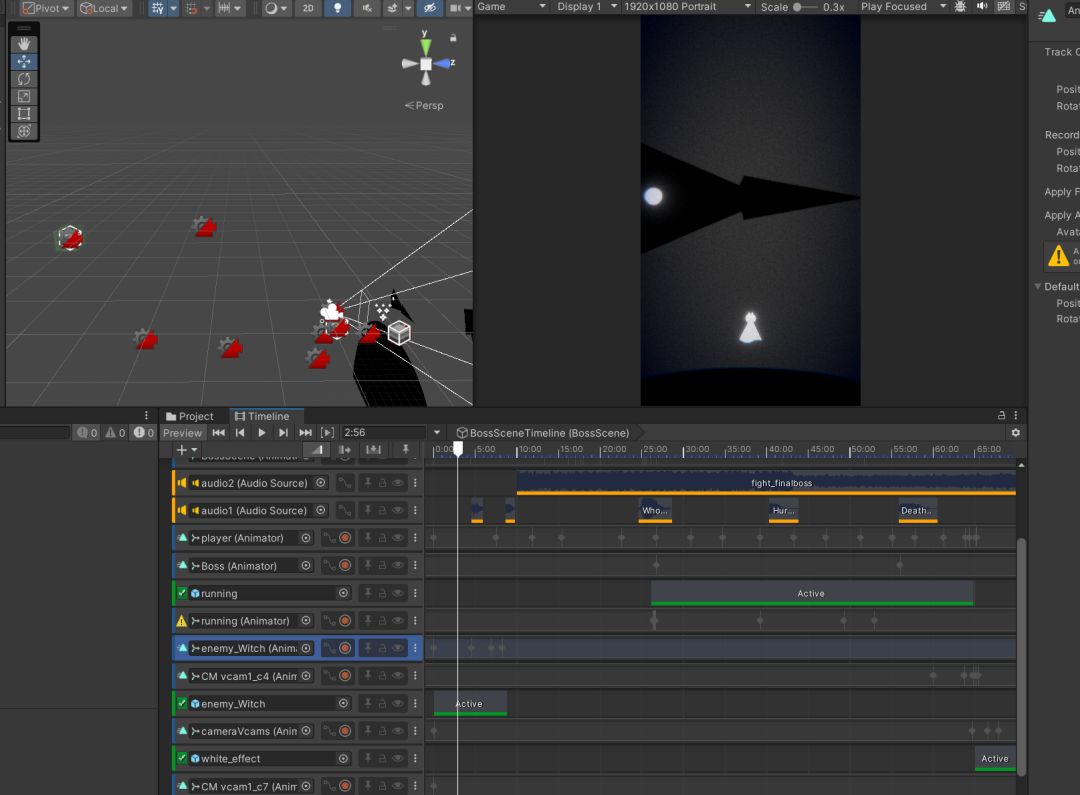
Task: Select the Timeline tab
Action: [262, 416]
